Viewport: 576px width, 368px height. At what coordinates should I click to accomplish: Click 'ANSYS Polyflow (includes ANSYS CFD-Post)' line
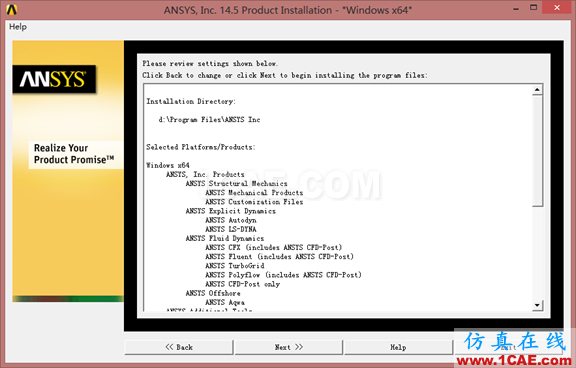coord(283,275)
